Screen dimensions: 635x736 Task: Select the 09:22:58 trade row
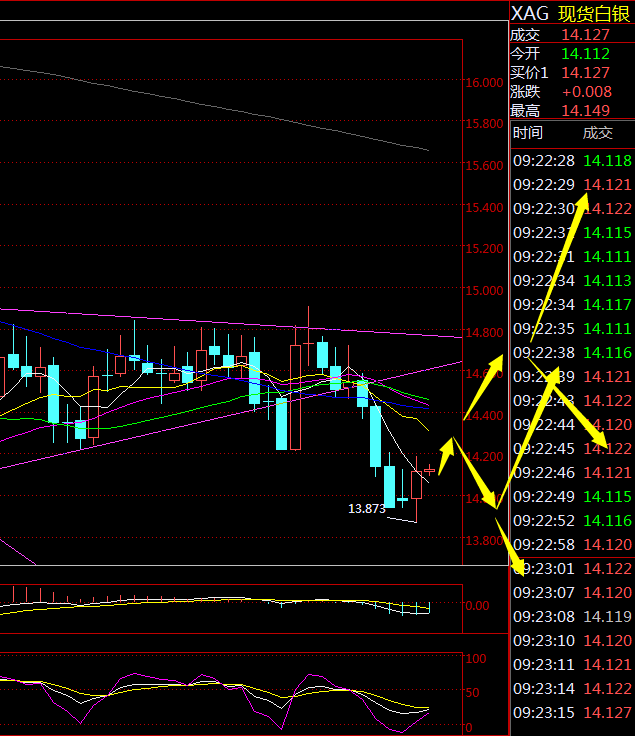click(x=571, y=545)
